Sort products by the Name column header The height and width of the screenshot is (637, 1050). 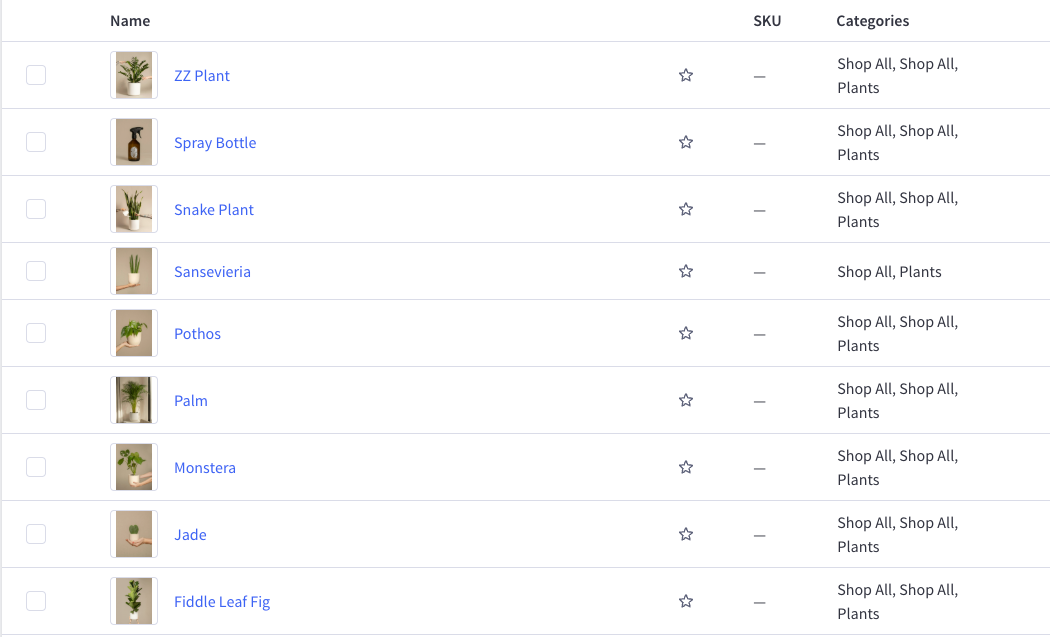(130, 21)
